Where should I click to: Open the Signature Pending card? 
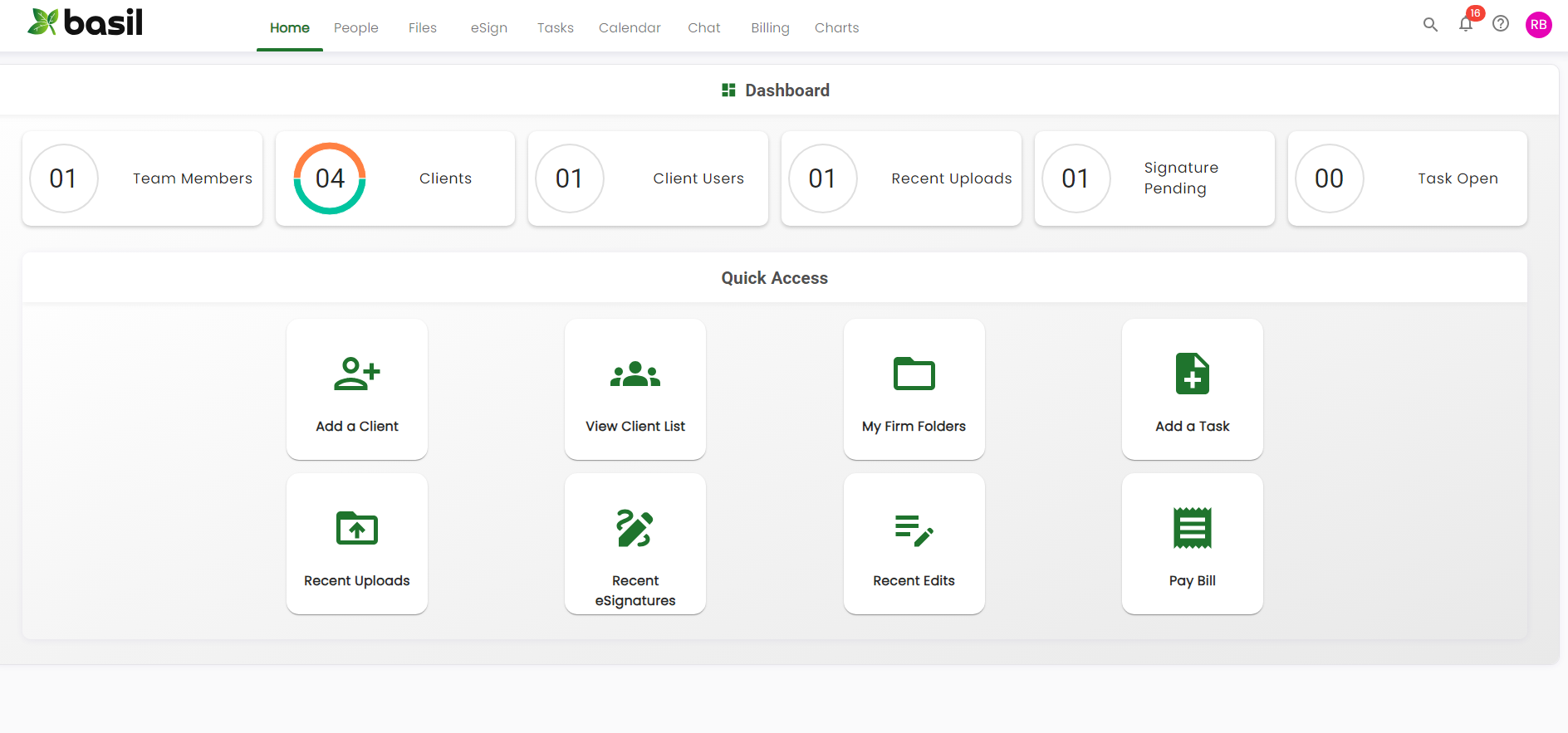coord(1154,178)
